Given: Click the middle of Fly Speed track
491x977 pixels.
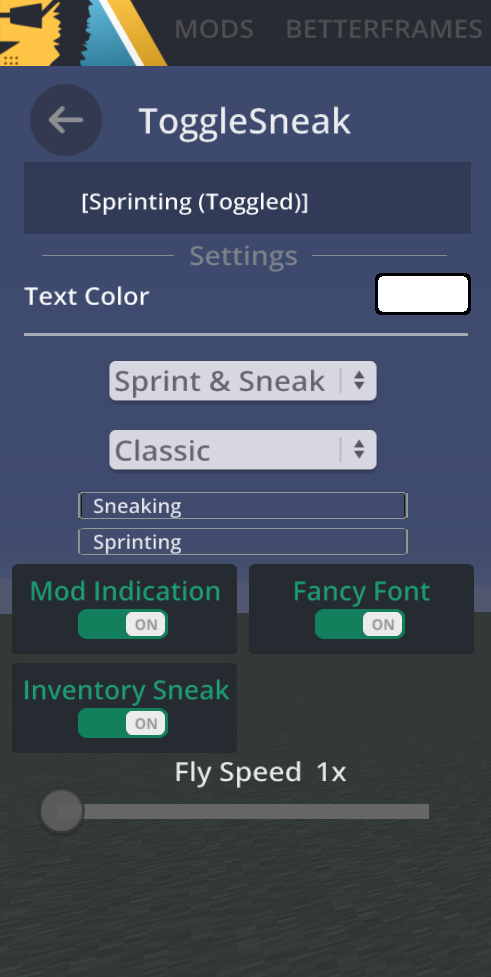Looking at the screenshot, I should 243,811.
